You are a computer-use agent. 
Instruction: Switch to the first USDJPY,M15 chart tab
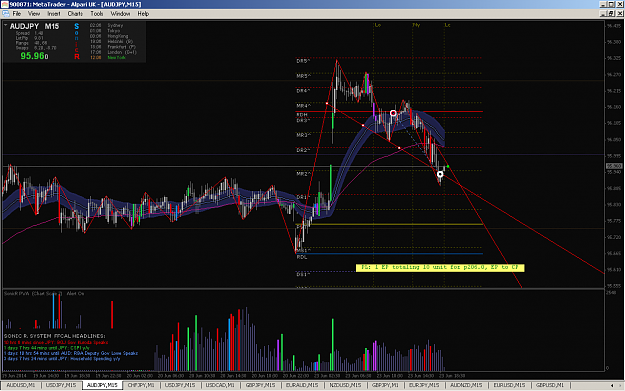click(61, 385)
